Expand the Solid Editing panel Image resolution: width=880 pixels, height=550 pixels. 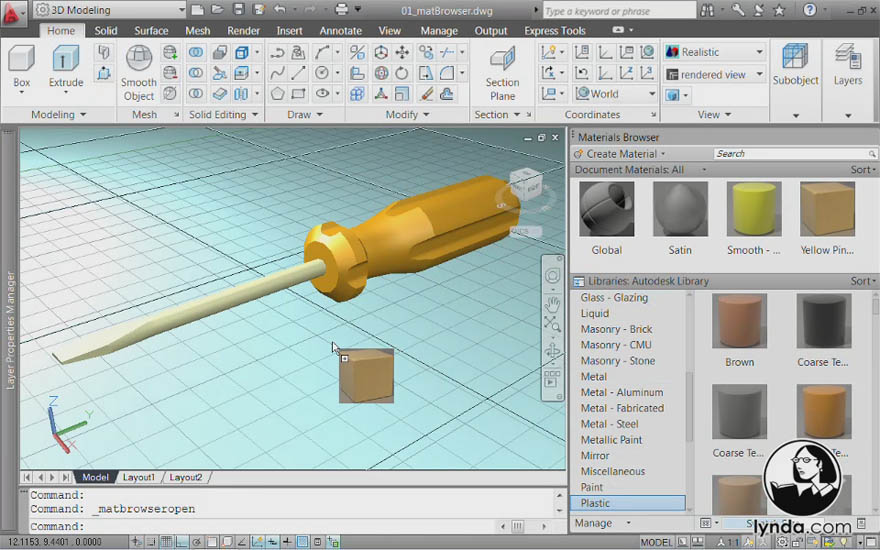tap(223, 114)
